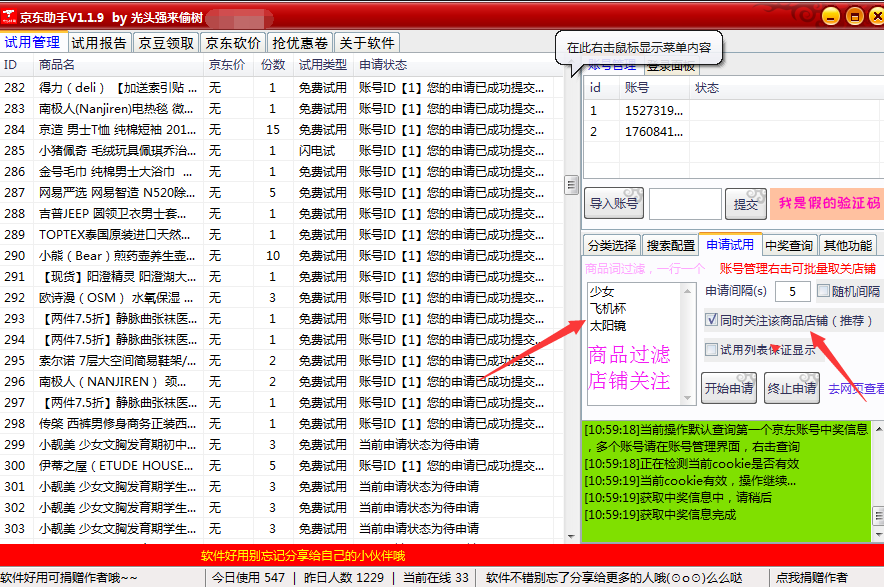Viewport: 884px width, 588px height.
Task: Click the 当前在线 33 status entry
Action: click(x=435, y=578)
